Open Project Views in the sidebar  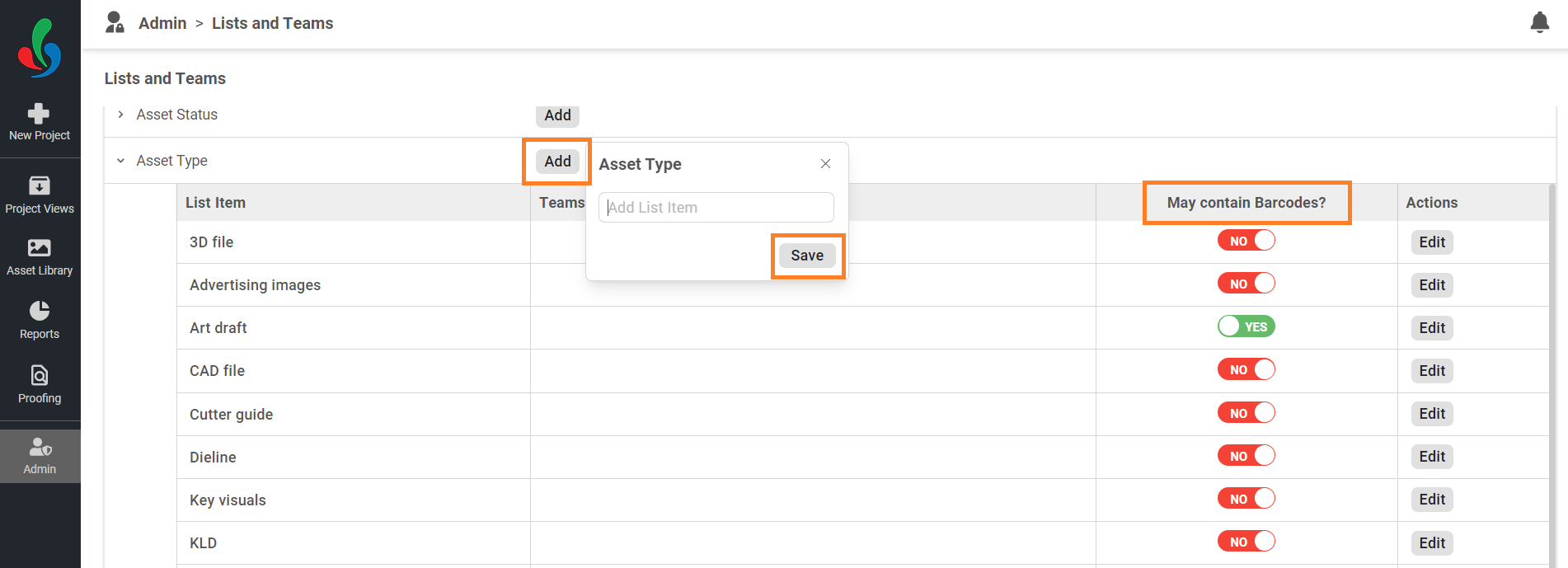(x=40, y=195)
